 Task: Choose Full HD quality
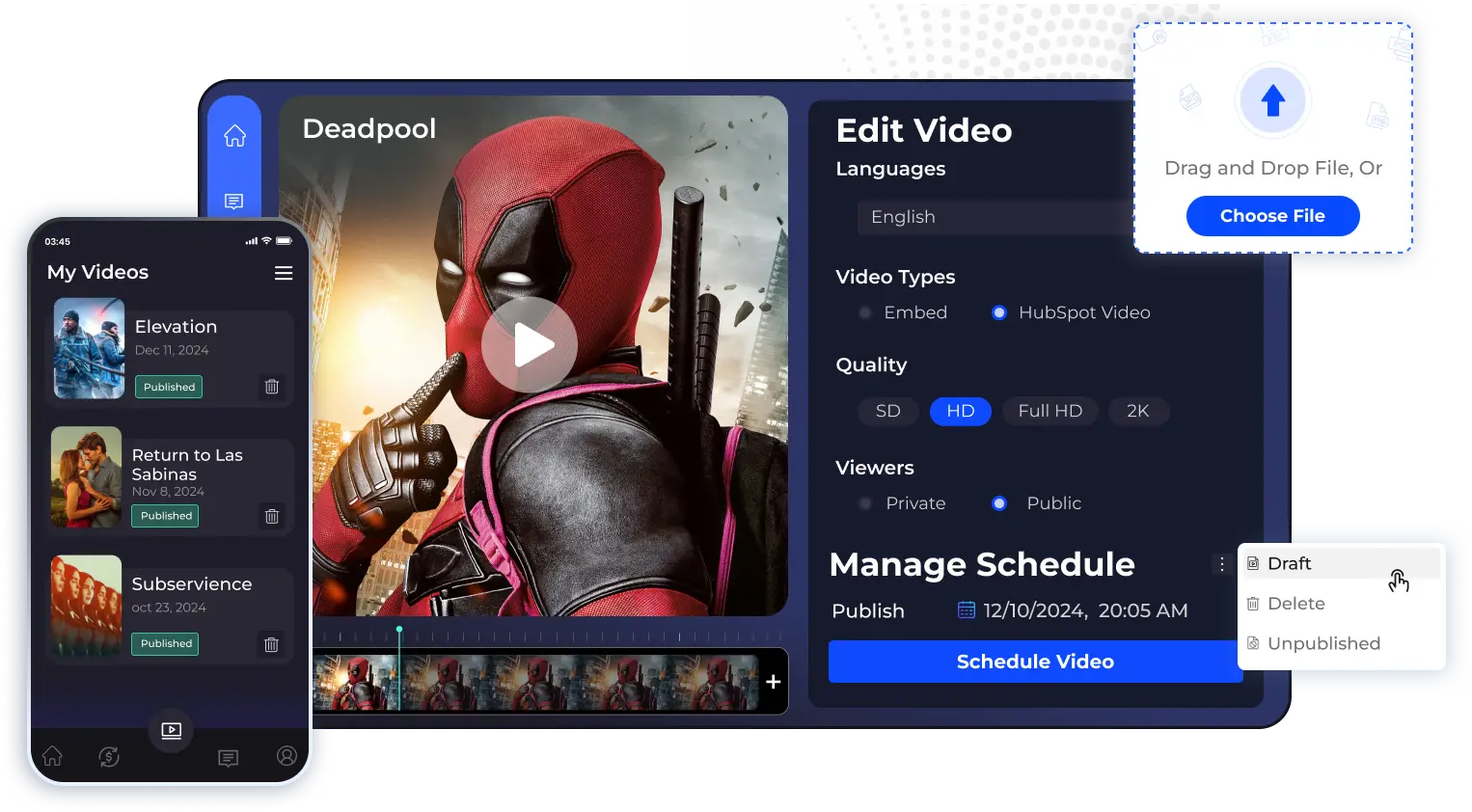click(x=1050, y=411)
